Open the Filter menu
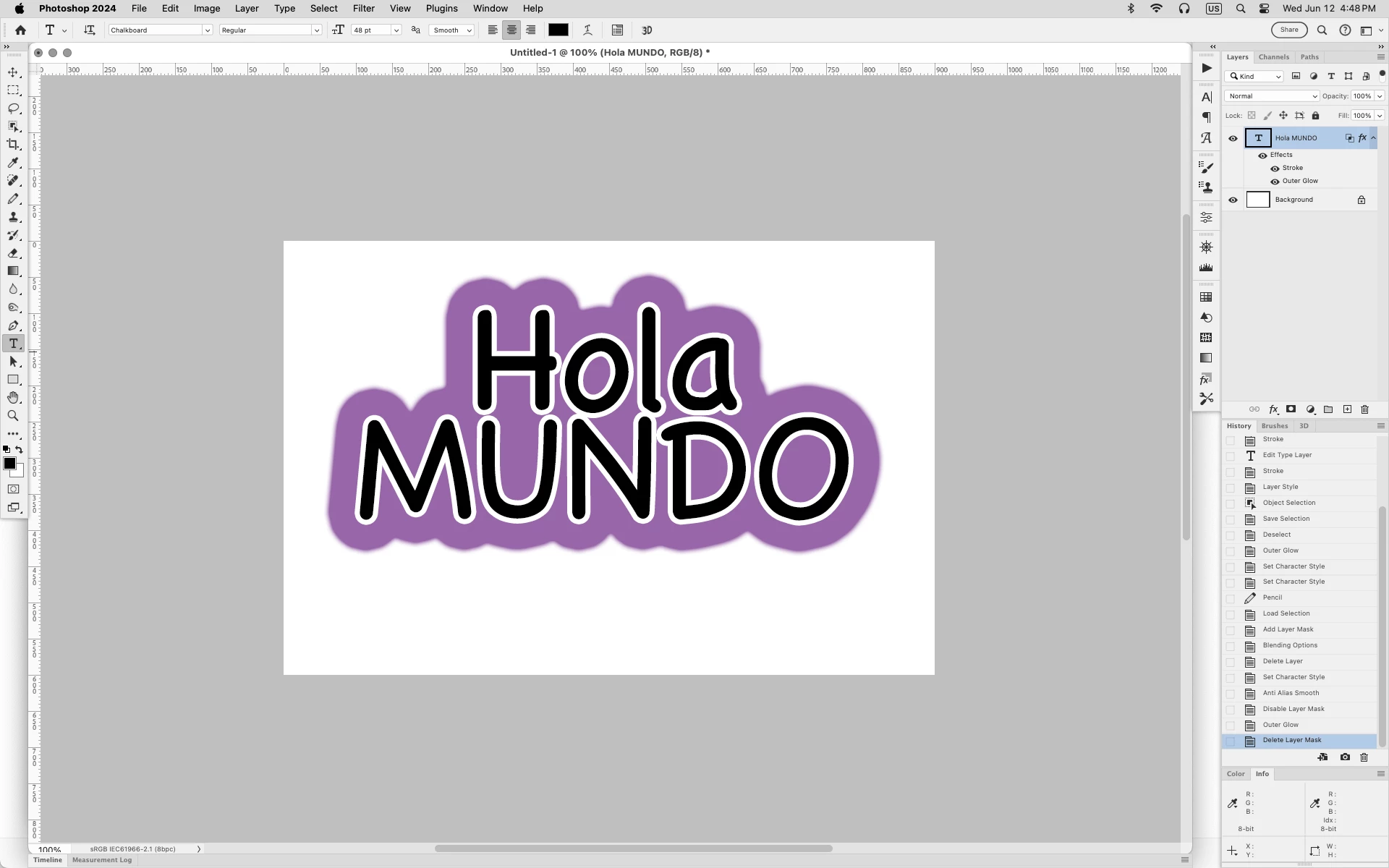 point(363,9)
